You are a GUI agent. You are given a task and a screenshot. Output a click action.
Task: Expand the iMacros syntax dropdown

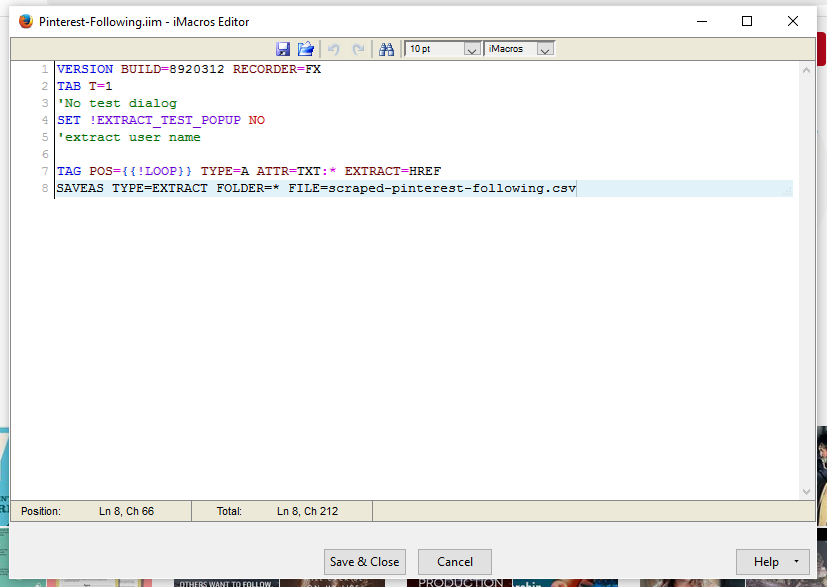pos(544,49)
